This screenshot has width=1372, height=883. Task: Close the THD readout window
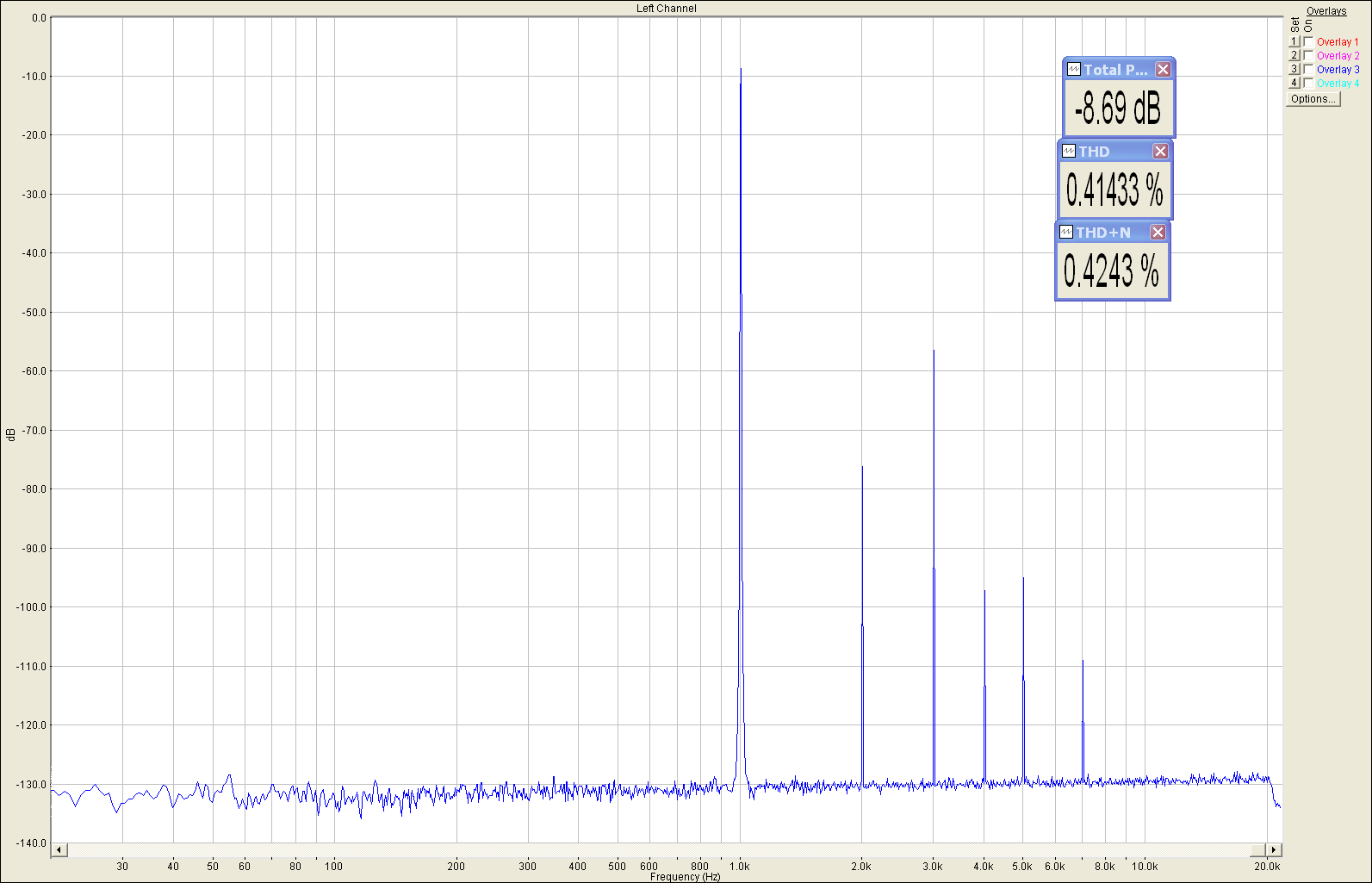click(x=1160, y=152)
